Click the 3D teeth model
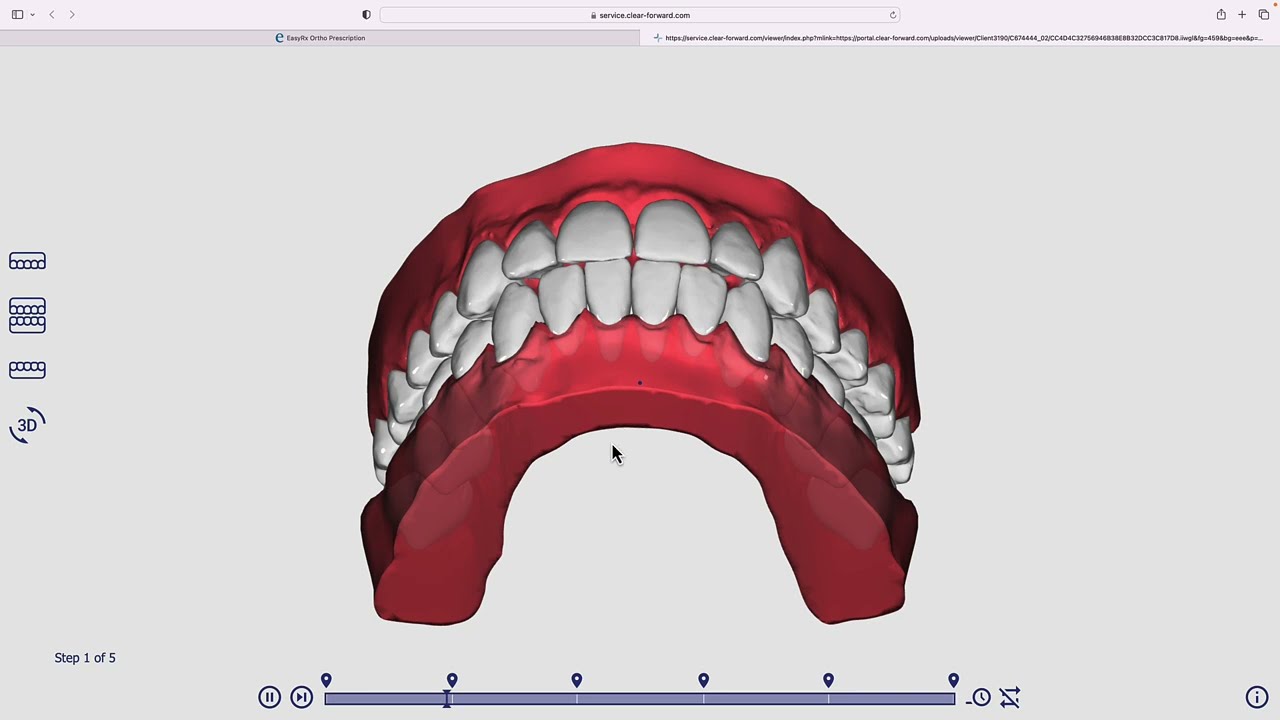This screenshot has width=1280, height=720. [x=640, y=384]
